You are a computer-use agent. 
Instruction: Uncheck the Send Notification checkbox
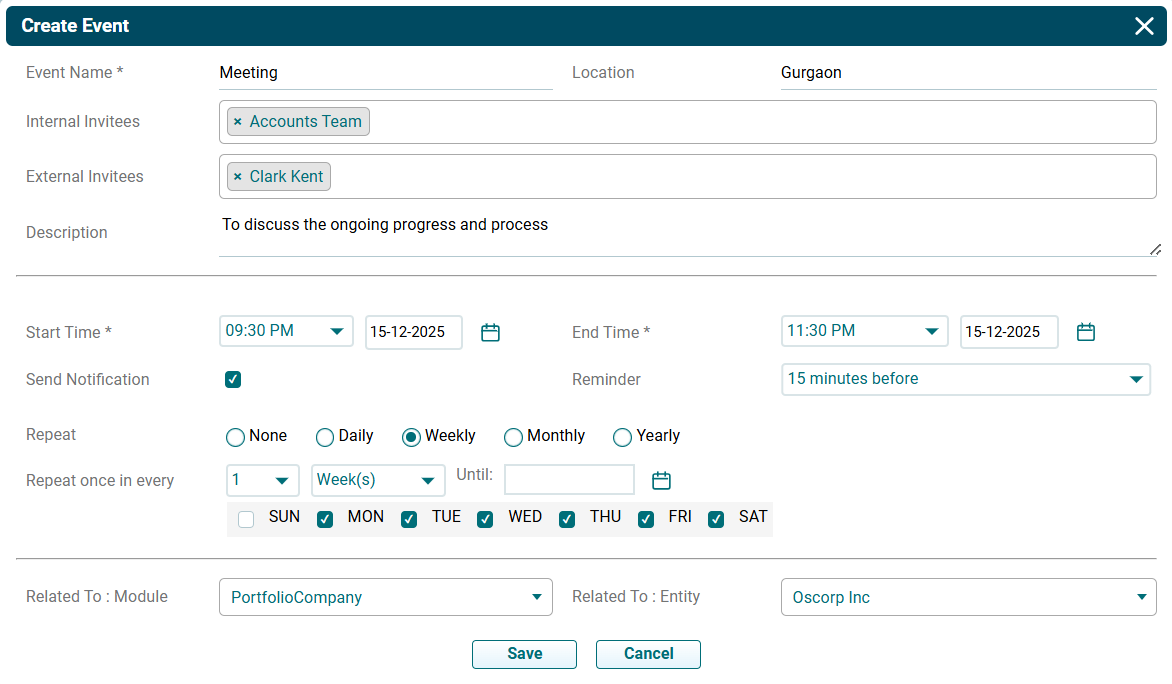(x=233, y=380)
